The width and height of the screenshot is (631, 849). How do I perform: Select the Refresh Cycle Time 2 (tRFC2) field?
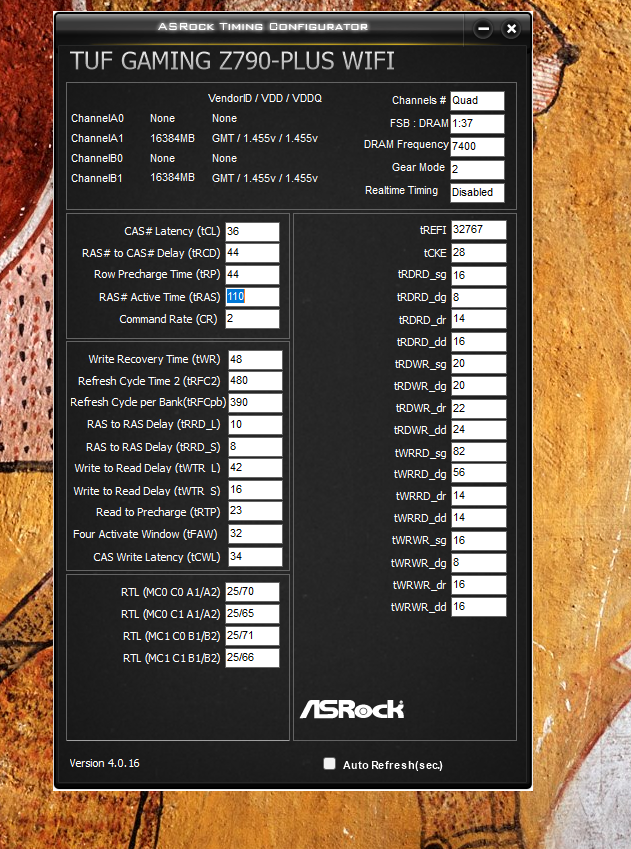(x=255, y=381)
